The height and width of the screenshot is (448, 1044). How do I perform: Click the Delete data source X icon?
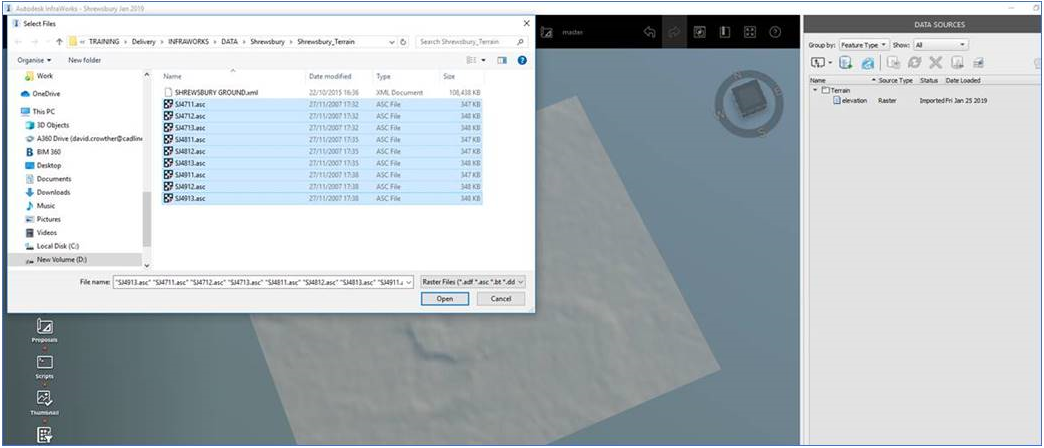coord(935,63)
